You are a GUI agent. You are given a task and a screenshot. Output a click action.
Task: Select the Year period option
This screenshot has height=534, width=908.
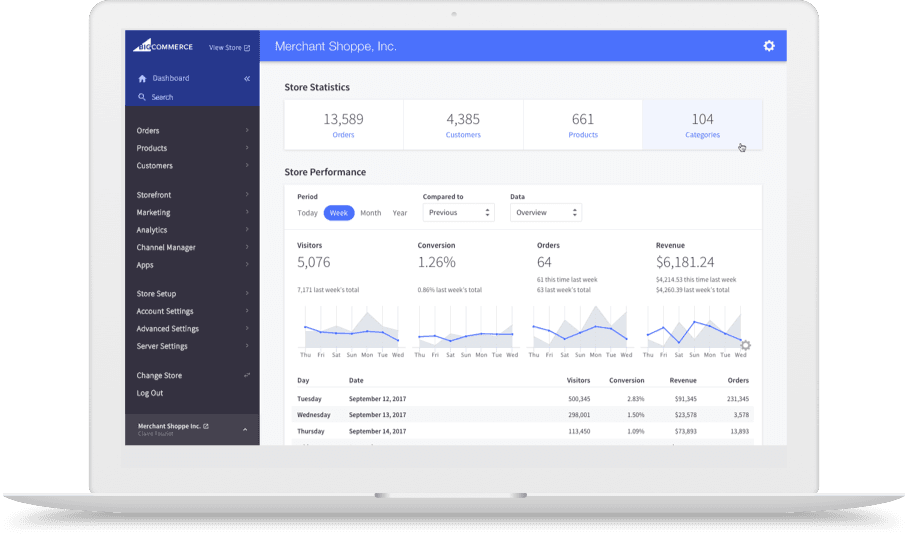[x=400, y=213]
